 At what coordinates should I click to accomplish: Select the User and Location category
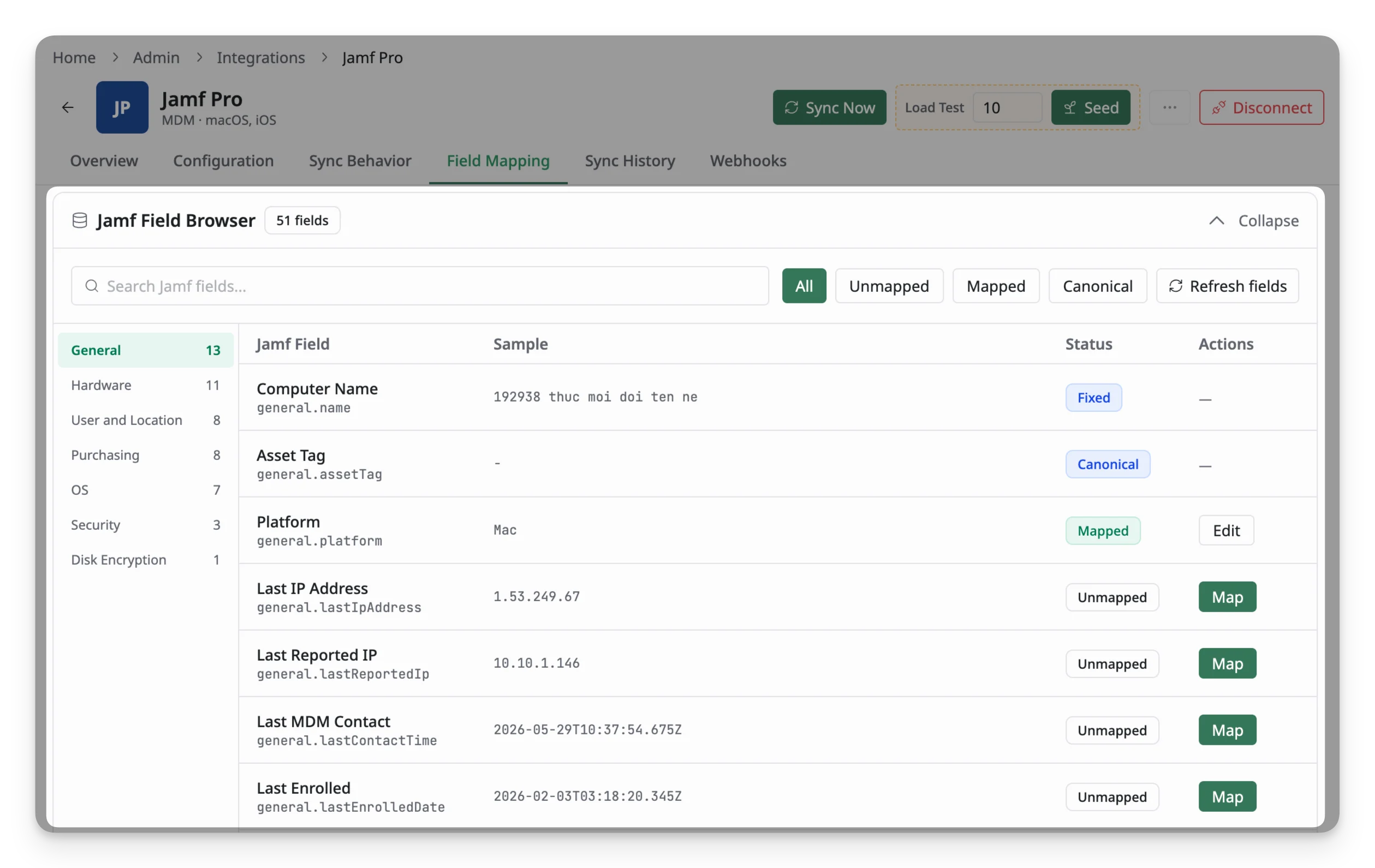click(x=146, y=420)
